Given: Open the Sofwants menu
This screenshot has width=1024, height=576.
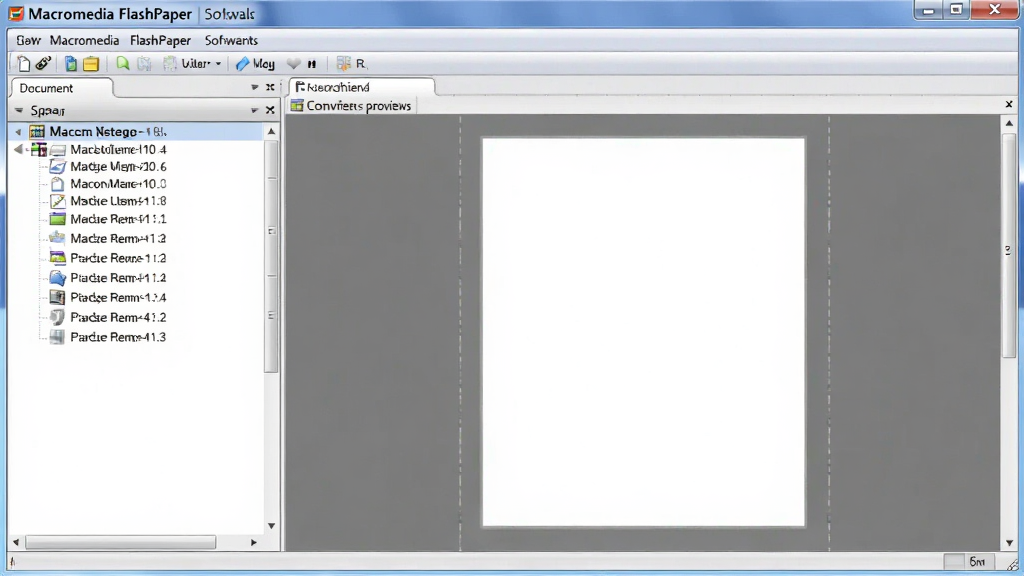Looking at the screenshot, I should 231,40.
